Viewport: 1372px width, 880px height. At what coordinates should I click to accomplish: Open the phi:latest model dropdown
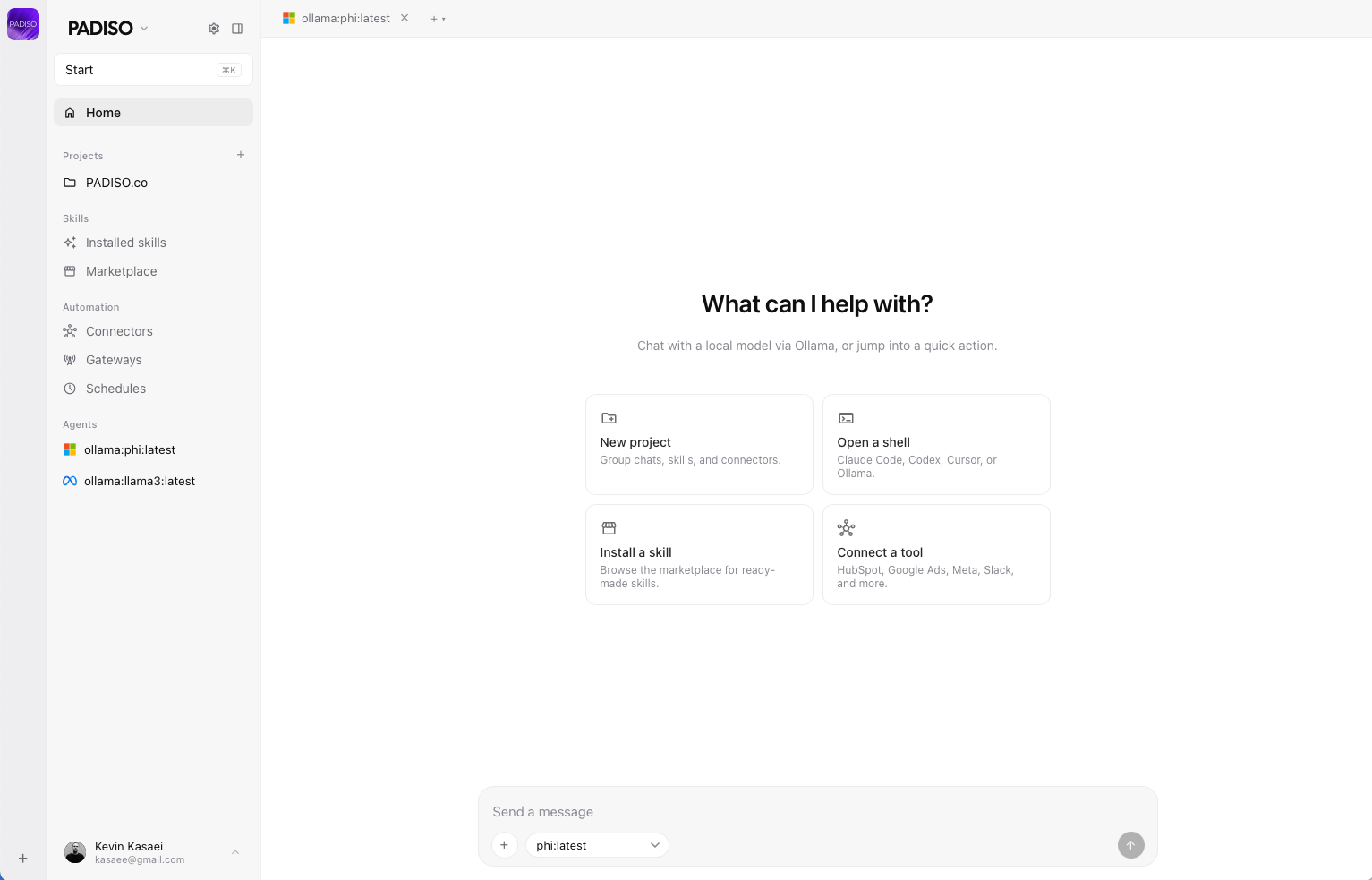point(596,844)
